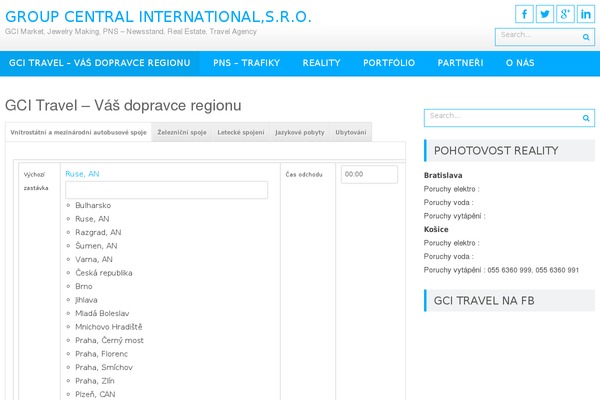The height and width of the screenshot is (400, 600).
Task: Choose Razgrad, AN from the stop list
Action: tap(98, 232)
